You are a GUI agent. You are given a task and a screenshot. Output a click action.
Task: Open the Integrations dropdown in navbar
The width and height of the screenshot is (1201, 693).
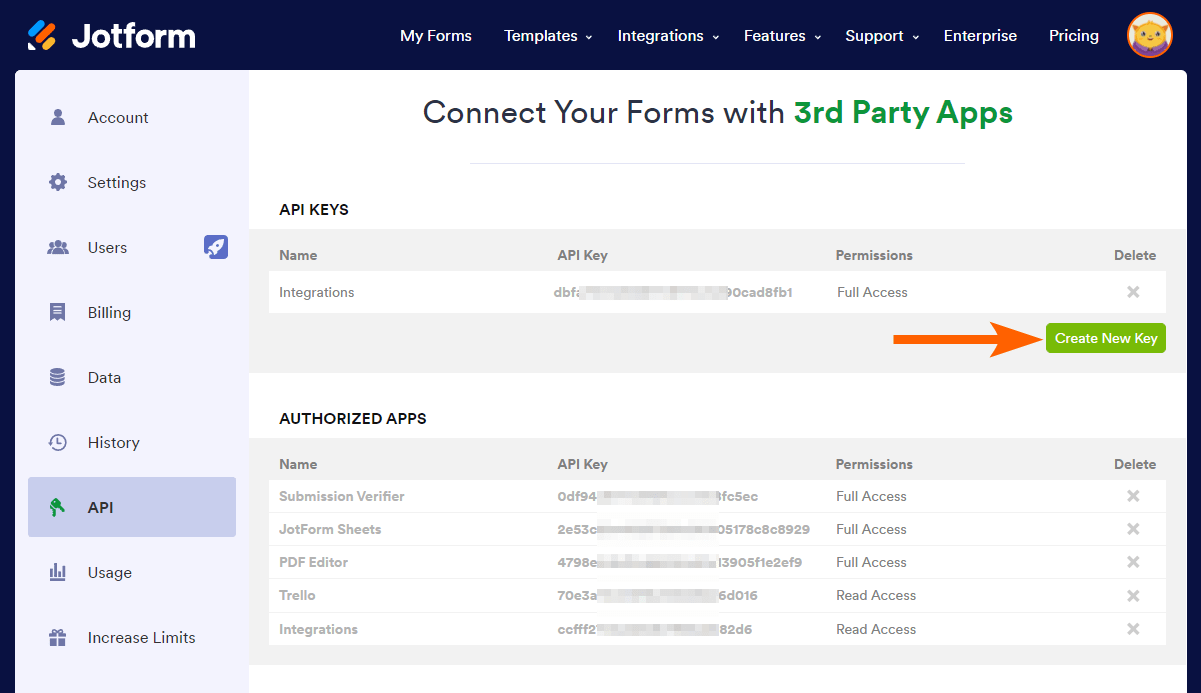point(668,36)
